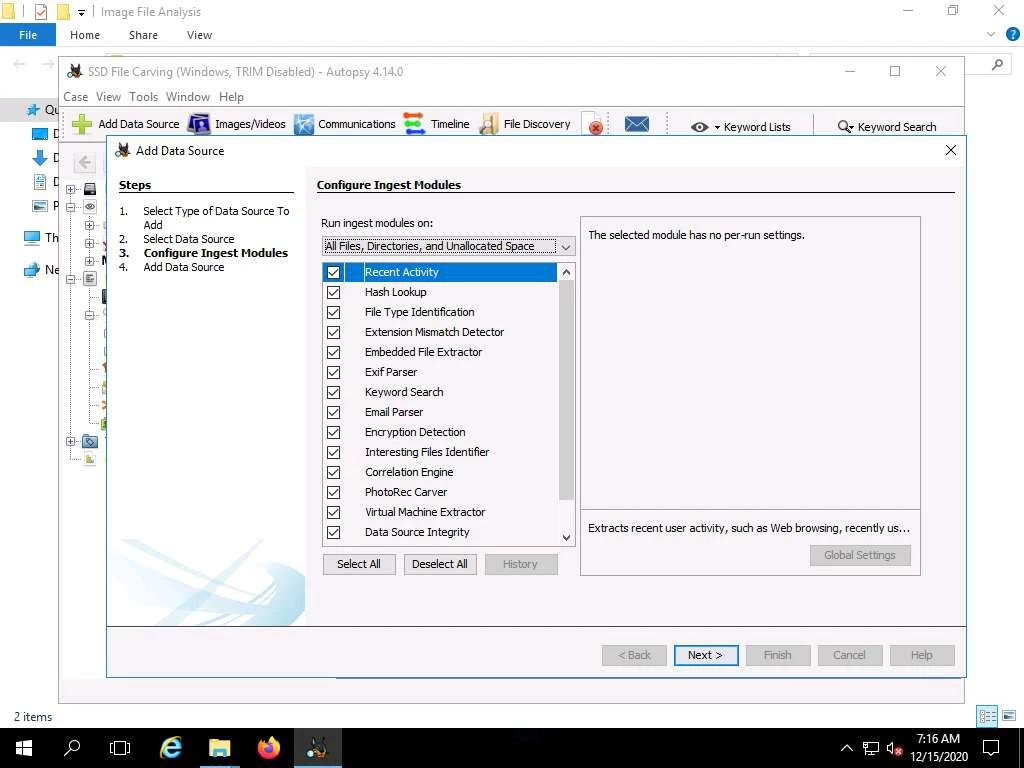Launch Internet Explorer from taskbar
Viewport: 1024px width, 768px height.
coord(171,748)
